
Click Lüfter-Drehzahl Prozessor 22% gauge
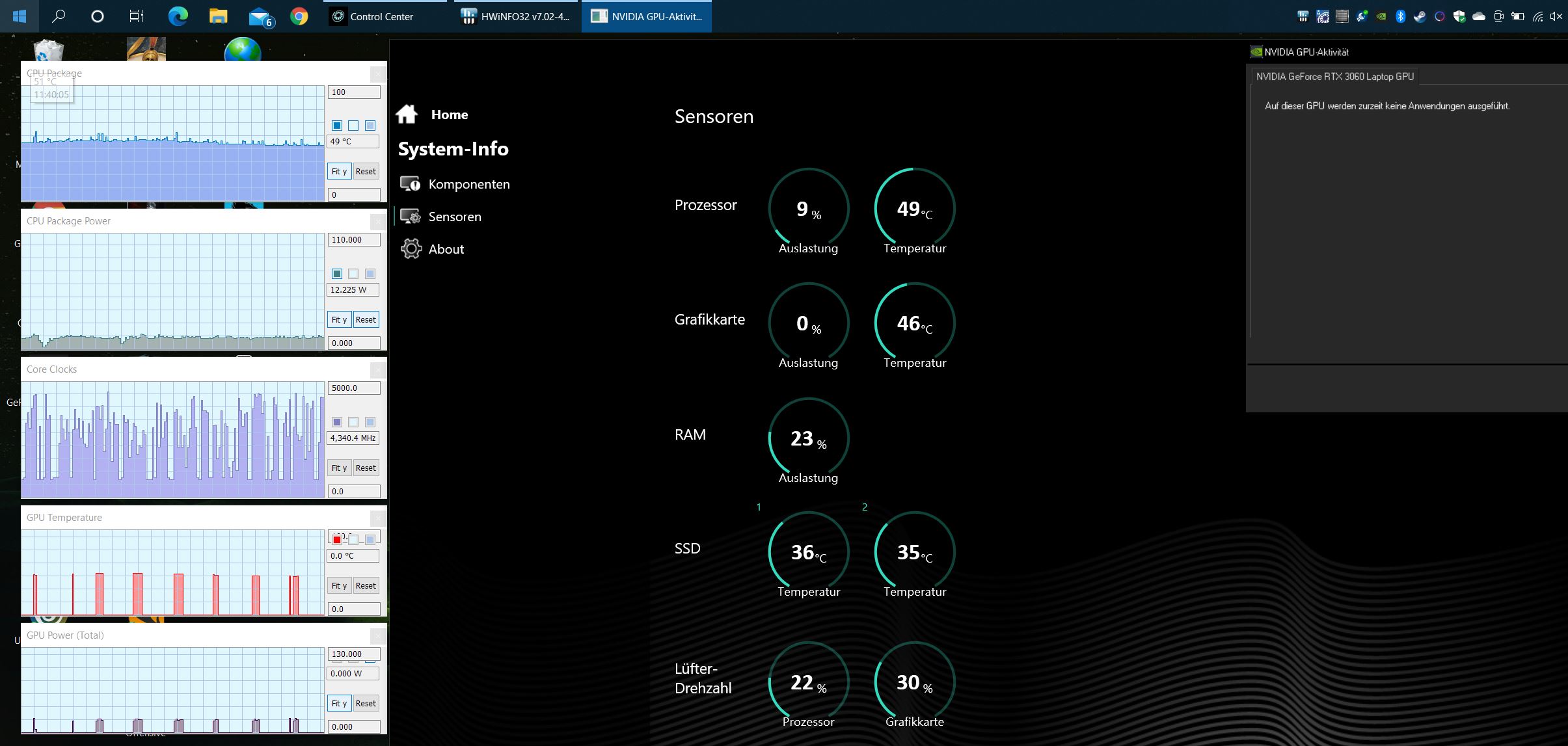coord(809,682)
